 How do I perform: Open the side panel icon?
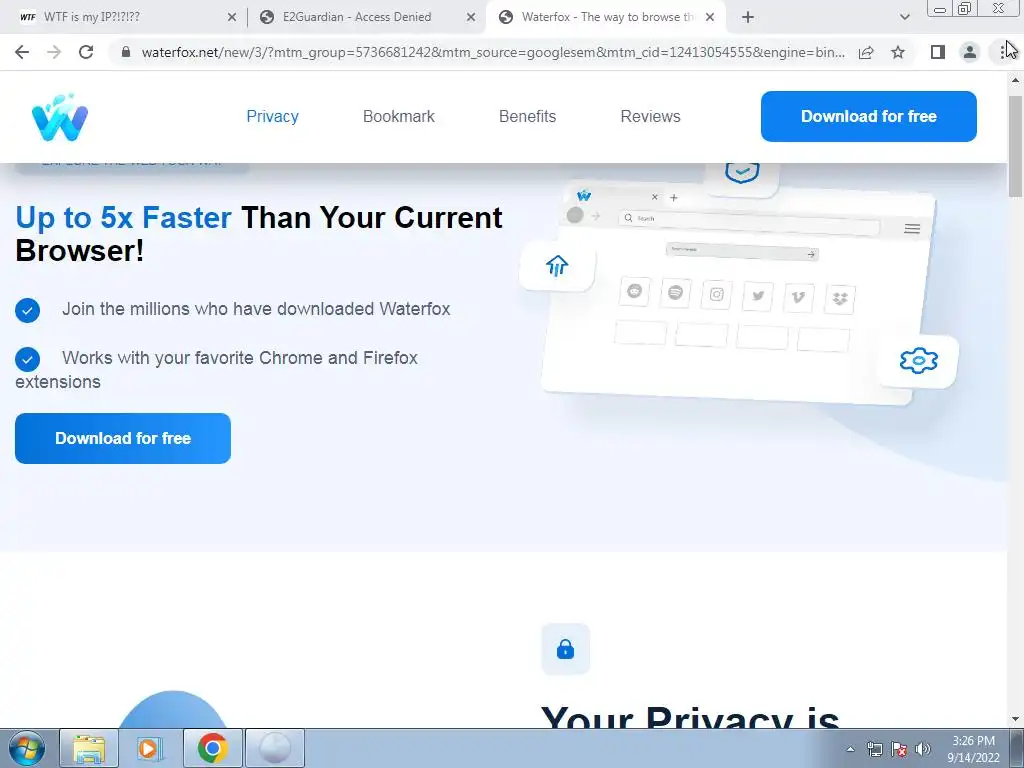(938, 52)
